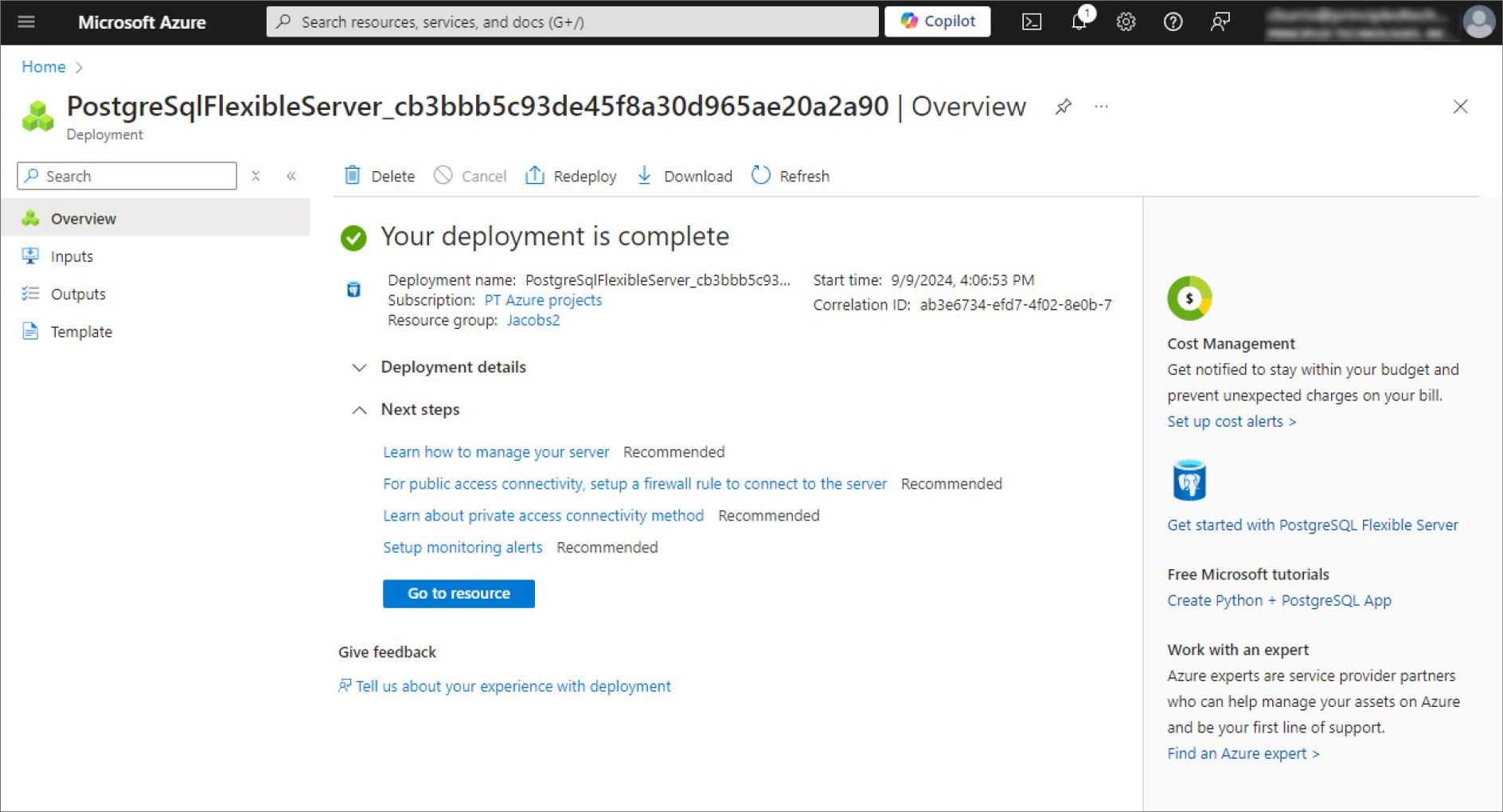
Task: Click the Cancel toolbar button
Action: pos(470,176)
